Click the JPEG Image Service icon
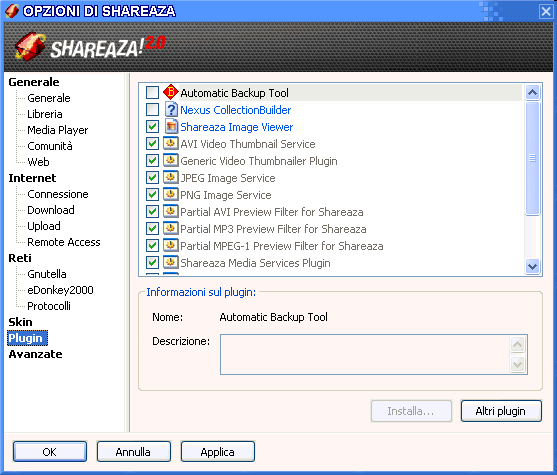Image resolution: width=557 pixels, height=475 pixels. (x=171, y=178)
